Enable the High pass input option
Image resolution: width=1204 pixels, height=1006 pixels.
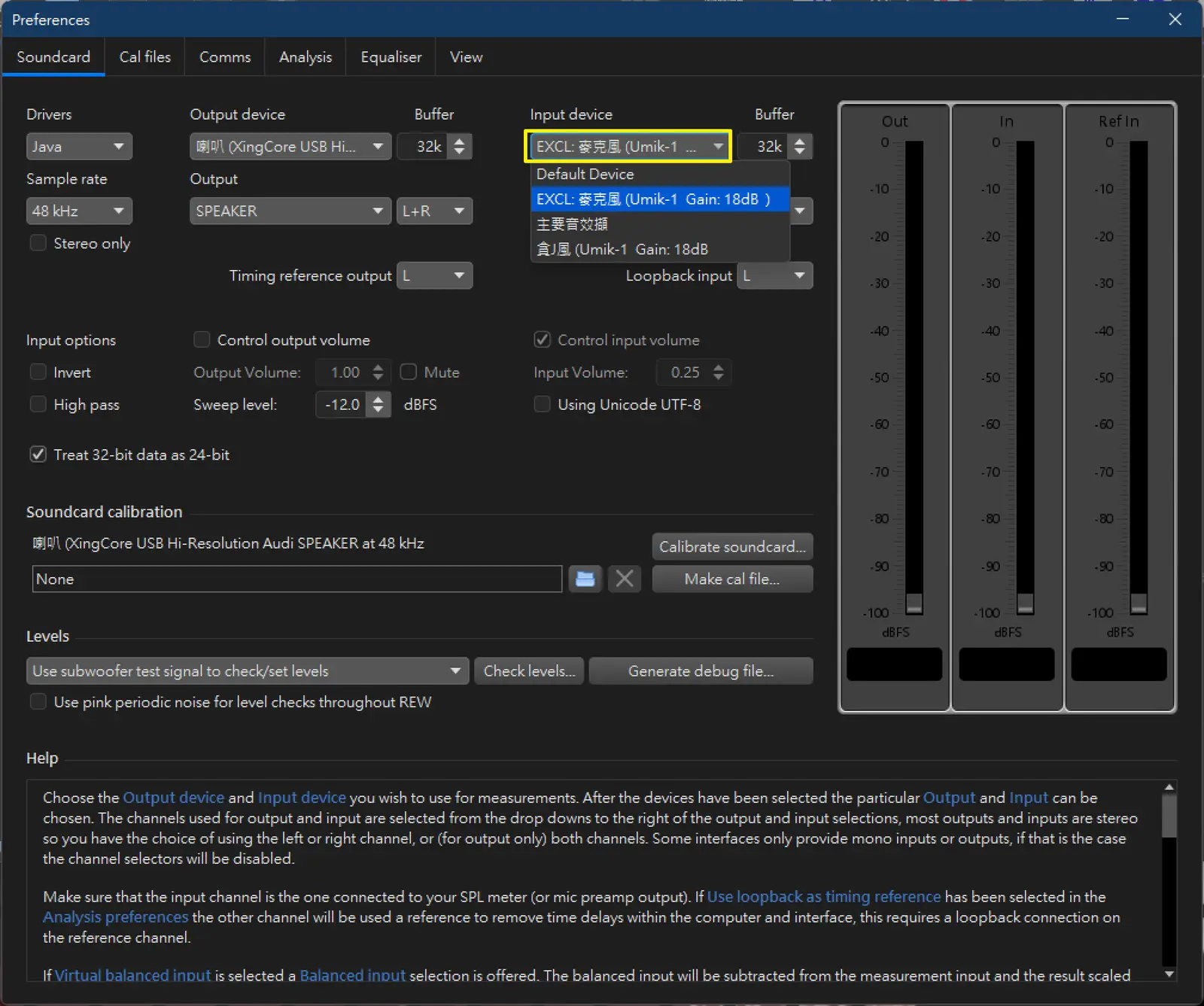[x=38, y=405]
